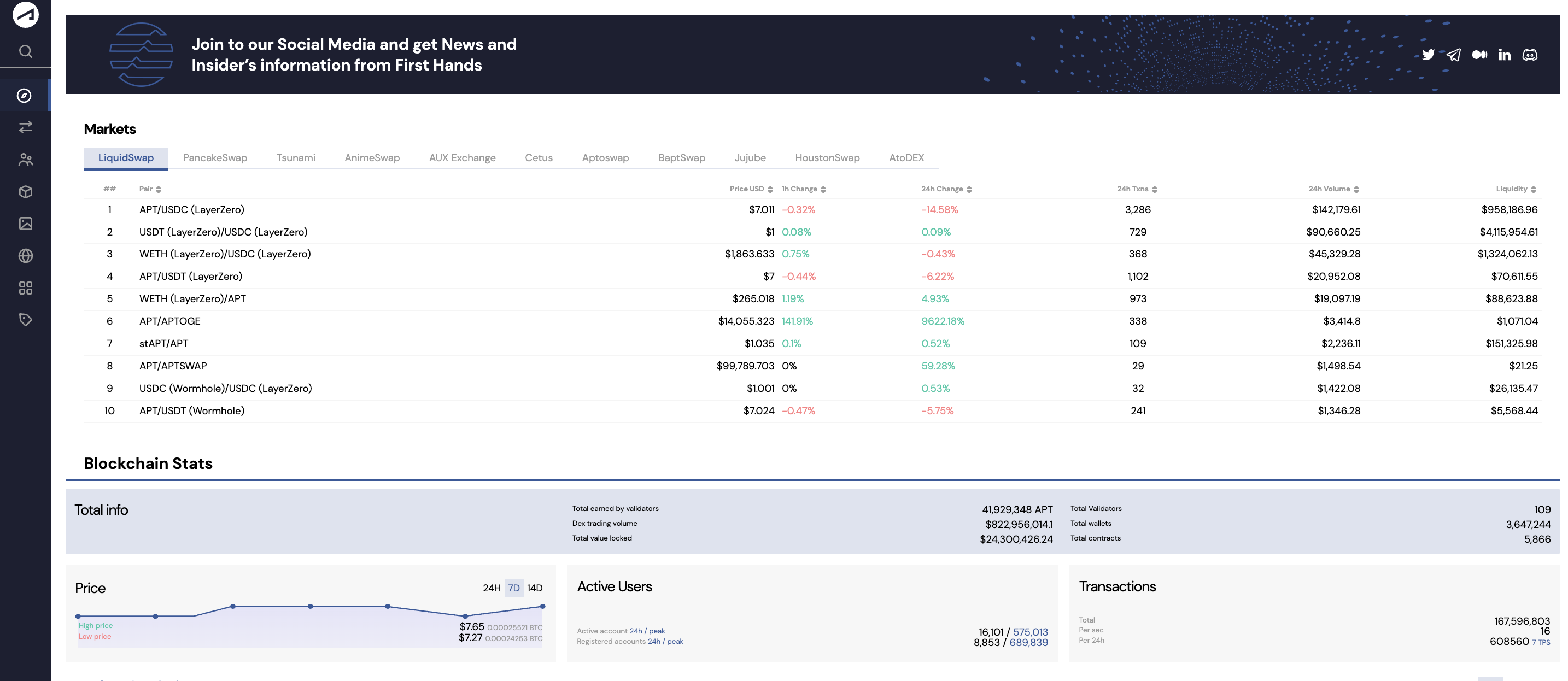The image size is (1568, 681).
Task: Click the globe icon in sidebar
Action: pyautogui.click(x=25, y=256)
